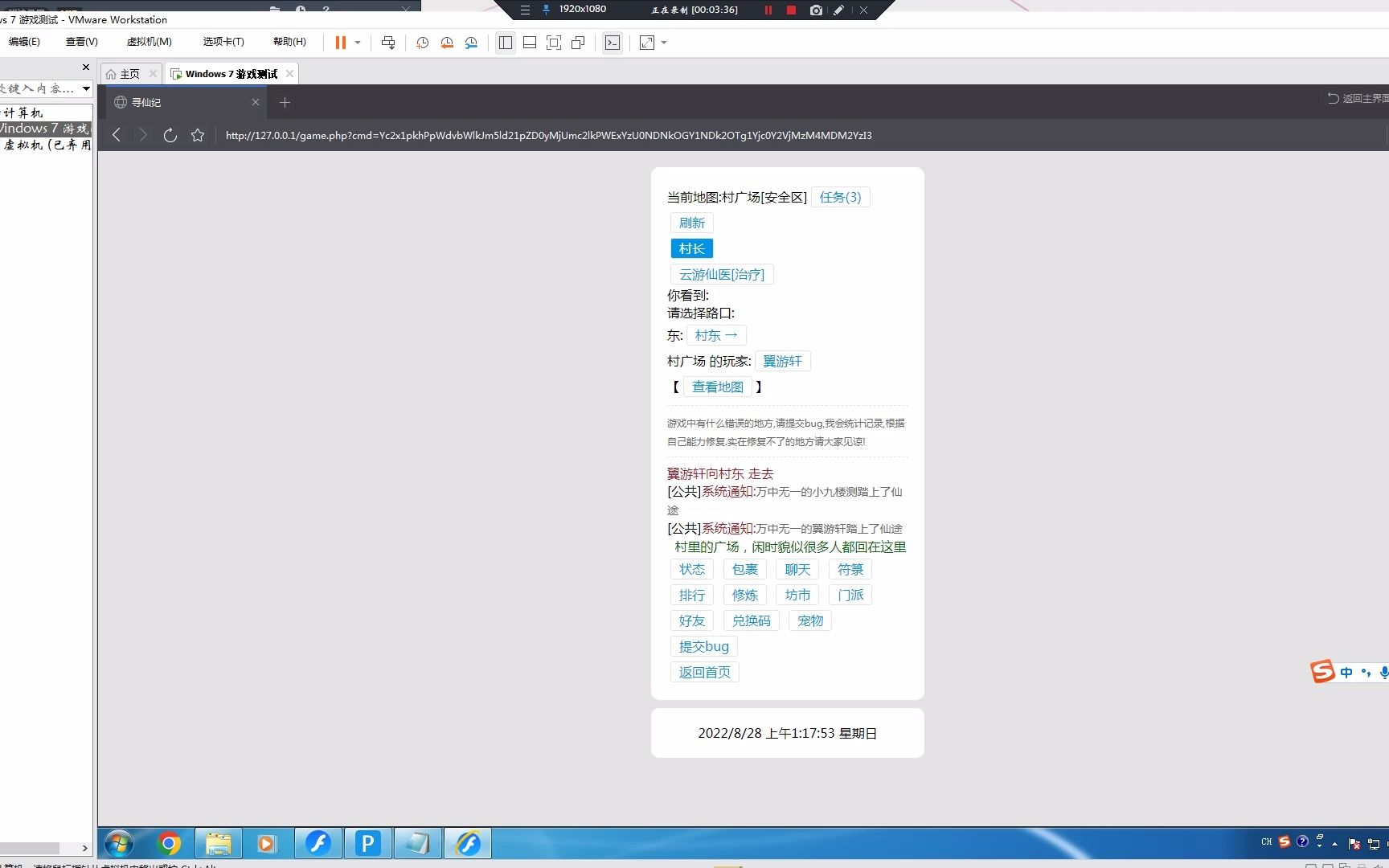The height and width of the screenshot is (868, 1389).
Task: Take a snapshot of the virtual machine
Action: [422, 43]
